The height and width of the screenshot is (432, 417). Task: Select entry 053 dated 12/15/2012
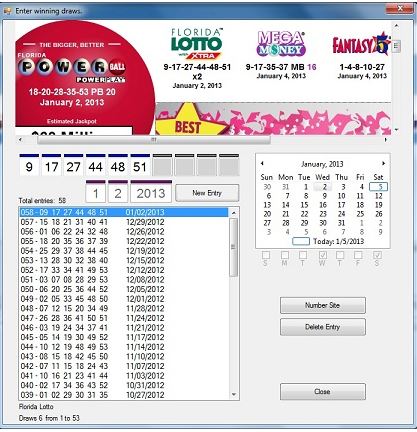pyautogui.click(x=124, y=260)
